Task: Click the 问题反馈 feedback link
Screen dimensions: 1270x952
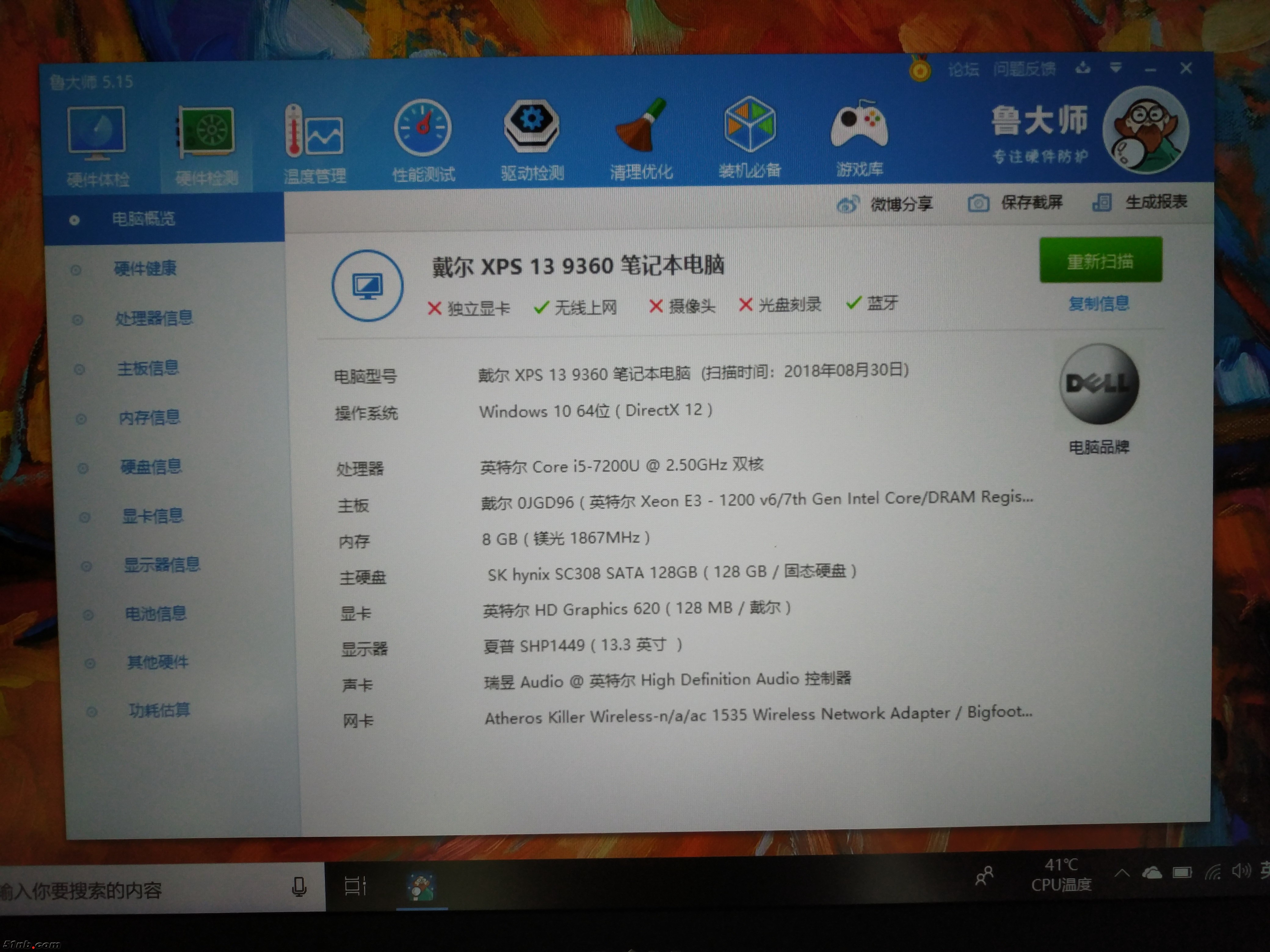Action: click(x=1024, y=70)
